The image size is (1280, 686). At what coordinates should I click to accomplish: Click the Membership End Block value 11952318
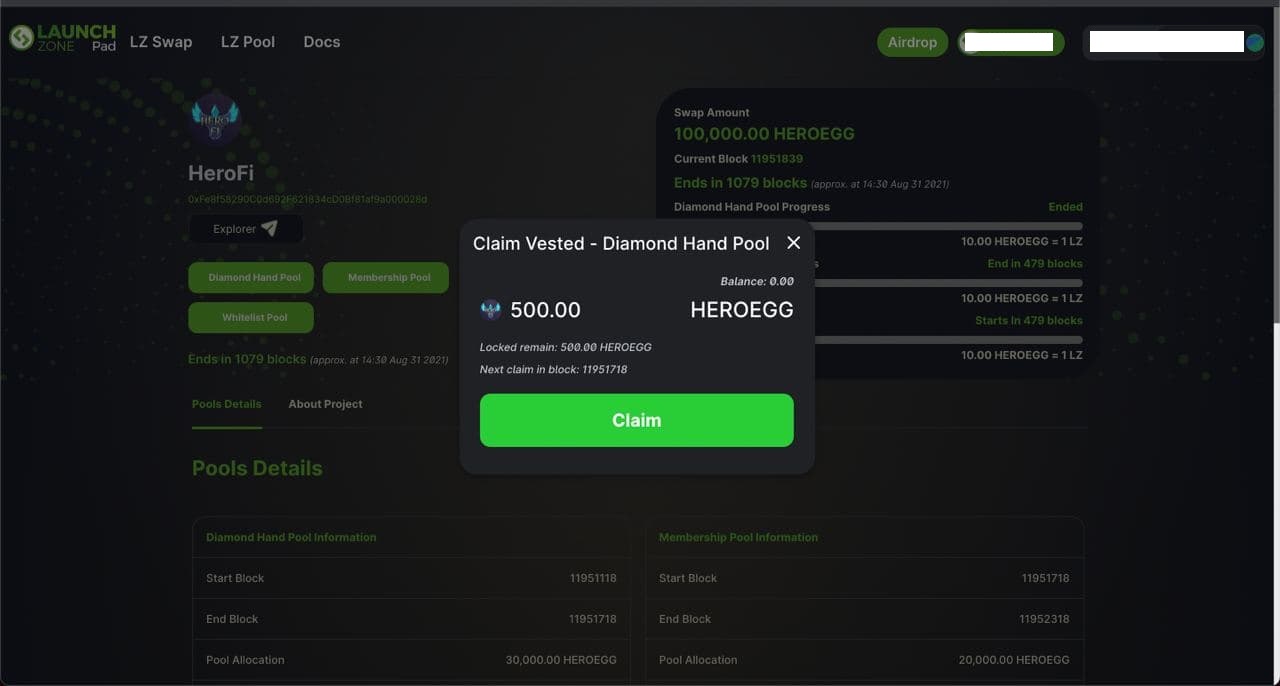tap(1044, 619)
